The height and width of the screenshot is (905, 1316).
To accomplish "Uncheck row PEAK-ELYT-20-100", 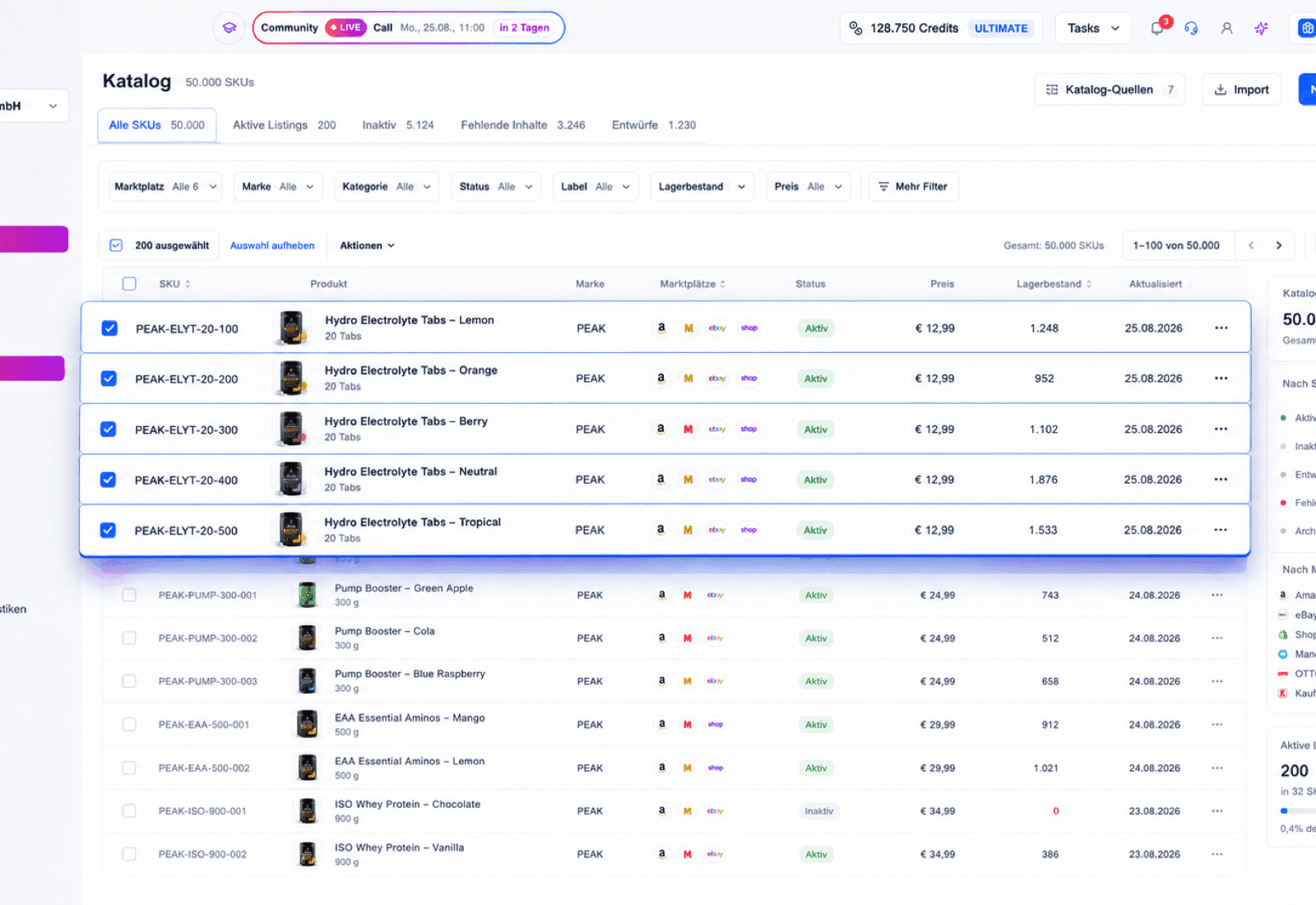I will click(109, 328).
